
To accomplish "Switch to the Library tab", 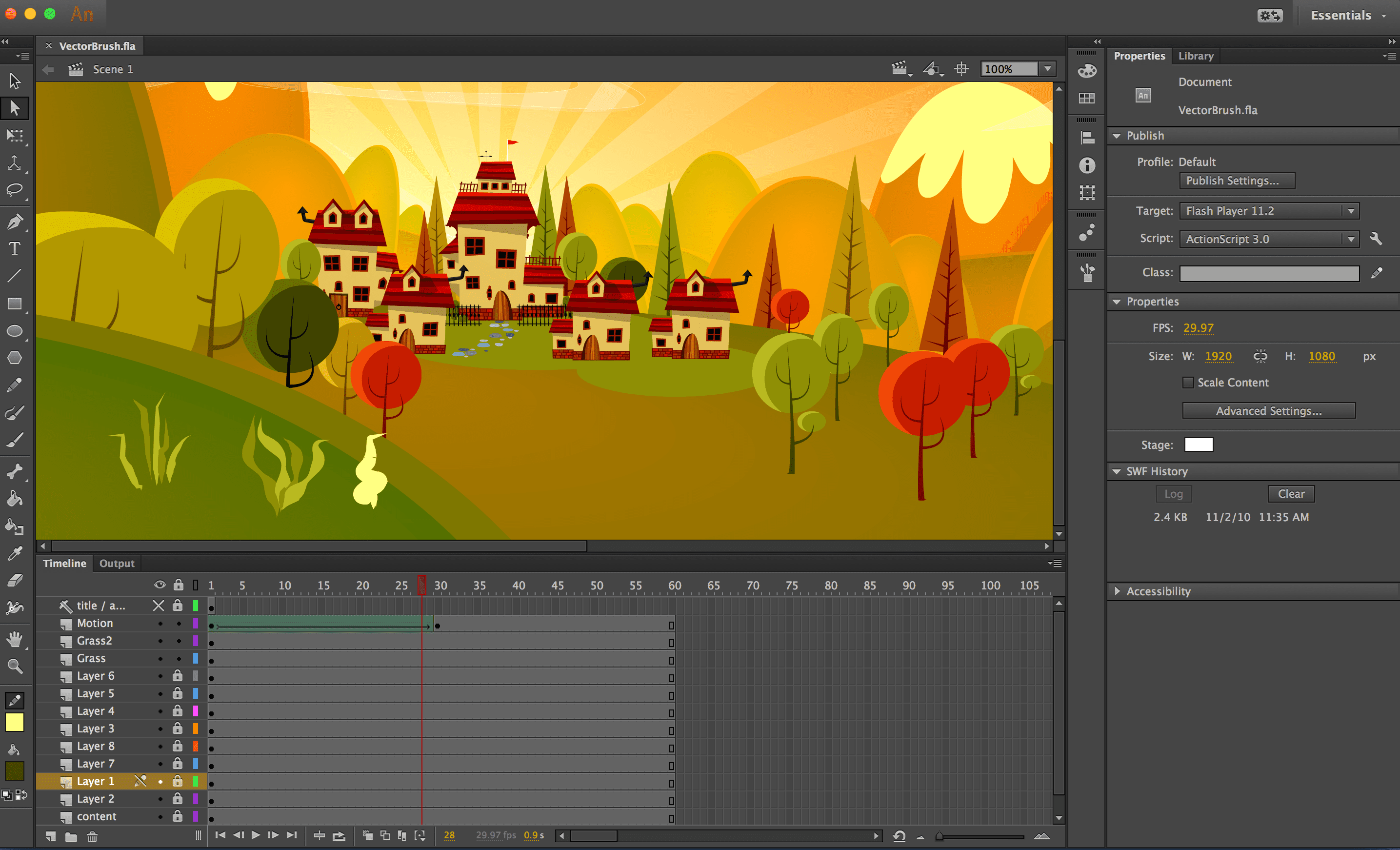I will (1196, 56).
